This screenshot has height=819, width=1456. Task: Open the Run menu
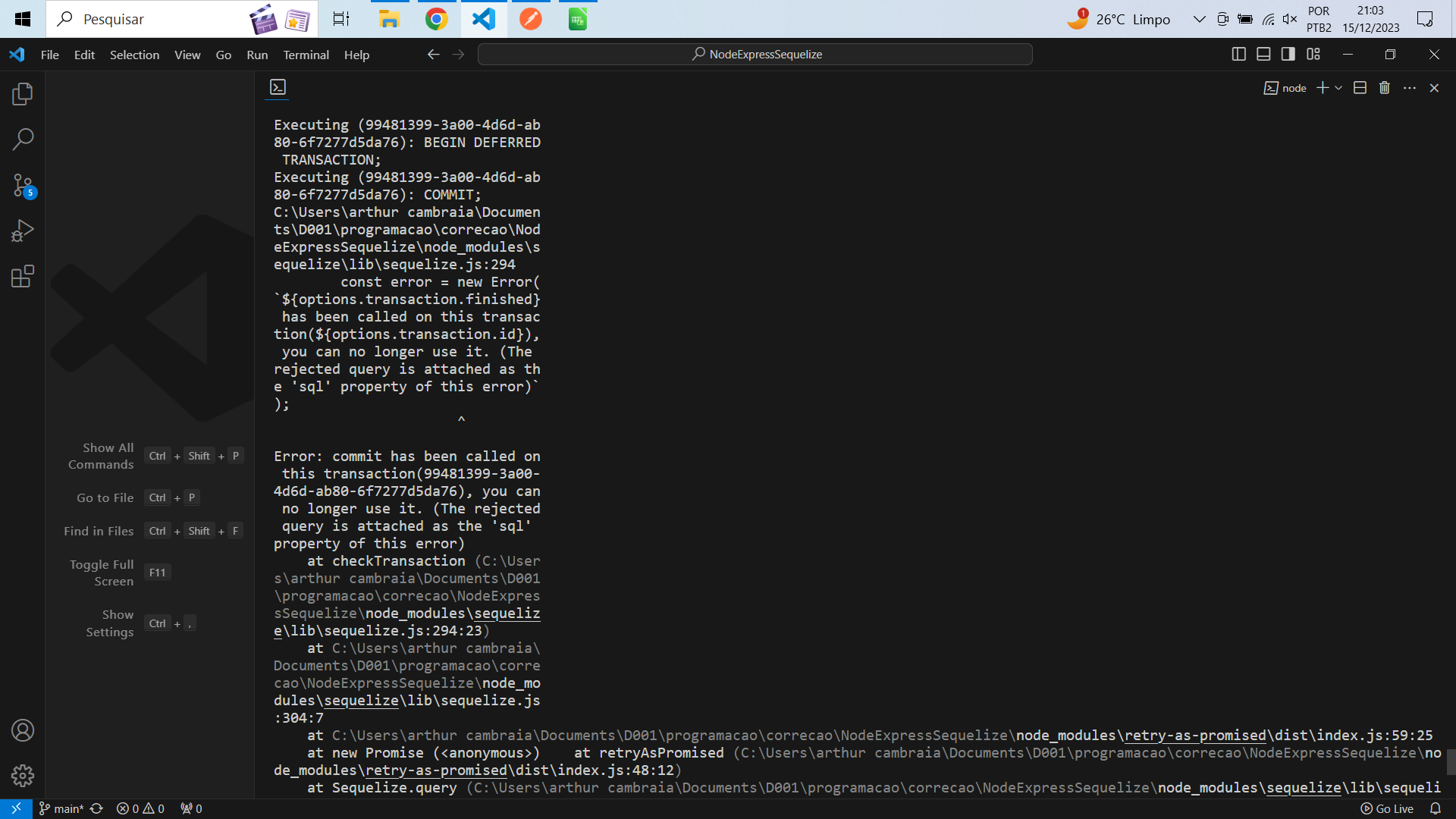tap(257, 55)
